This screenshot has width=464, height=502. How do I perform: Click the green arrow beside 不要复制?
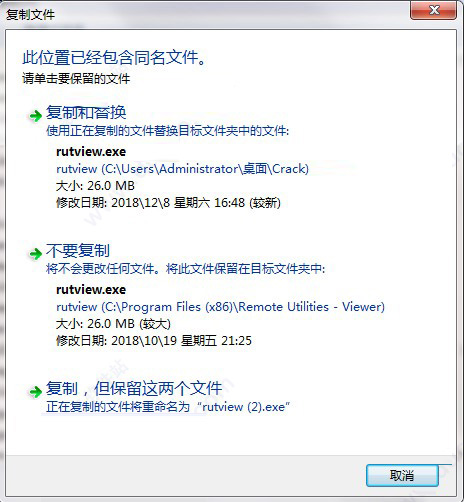(35, 254)
